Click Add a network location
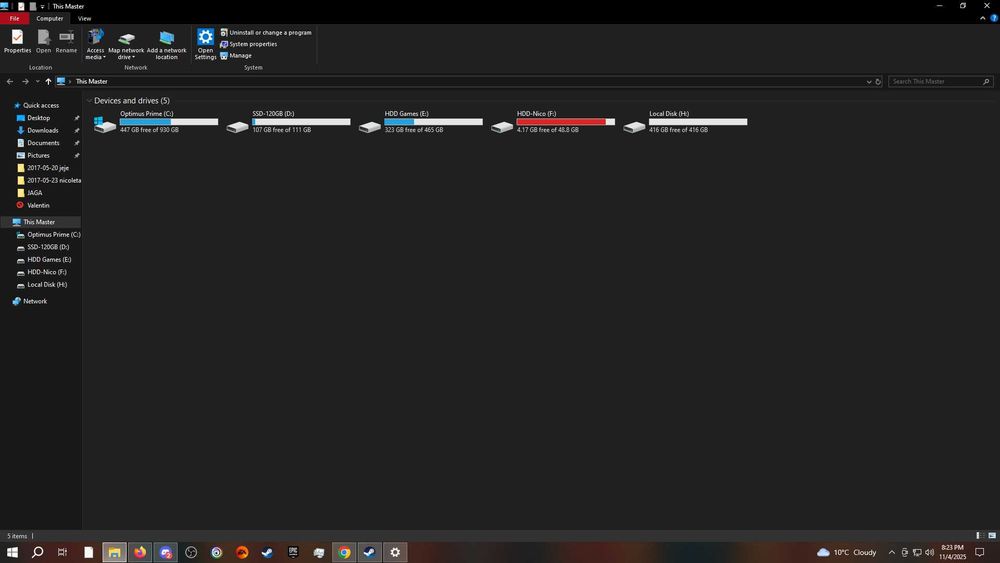 (166, 45)
